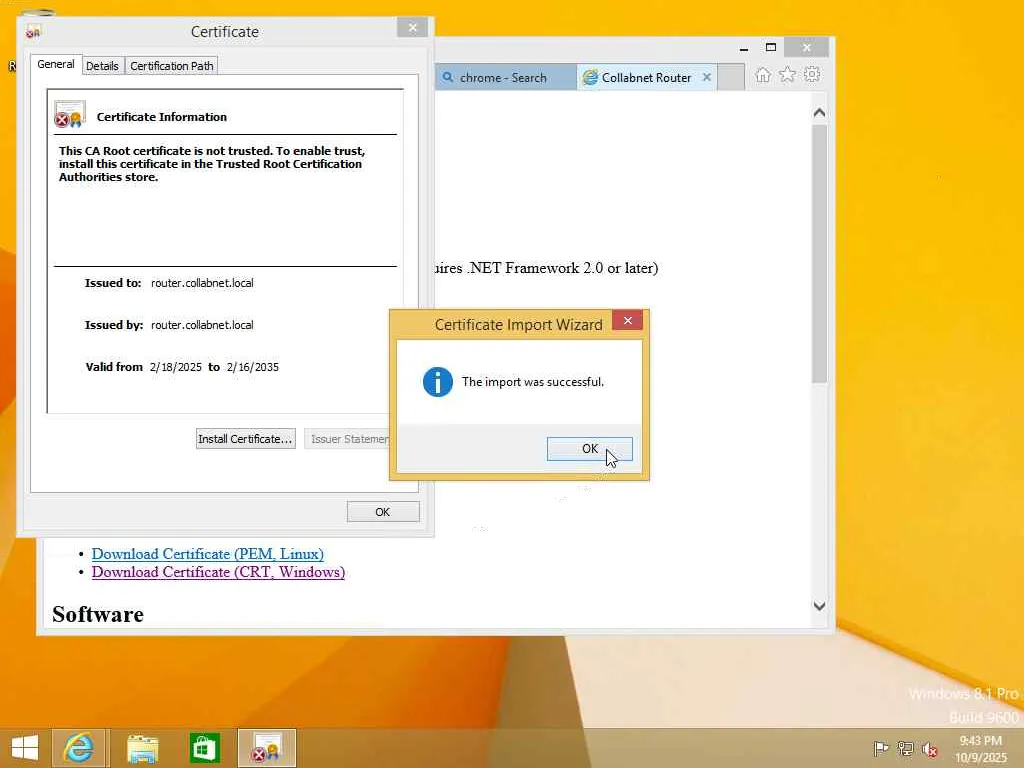Close the Internet Explorer window
The image size is (1024, 768).
[807, 48]
